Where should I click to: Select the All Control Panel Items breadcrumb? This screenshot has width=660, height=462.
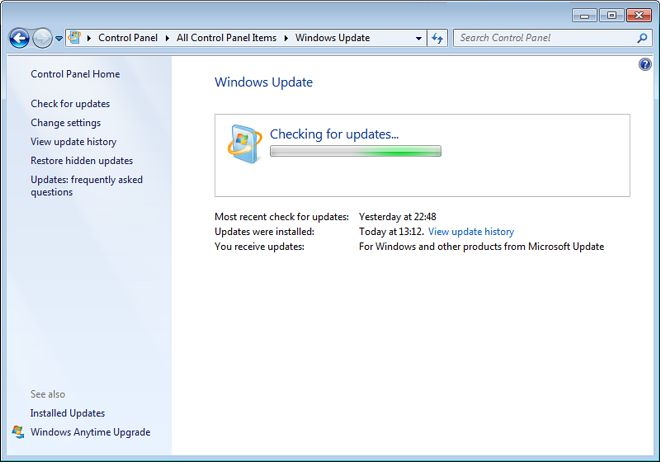(226, 38)
